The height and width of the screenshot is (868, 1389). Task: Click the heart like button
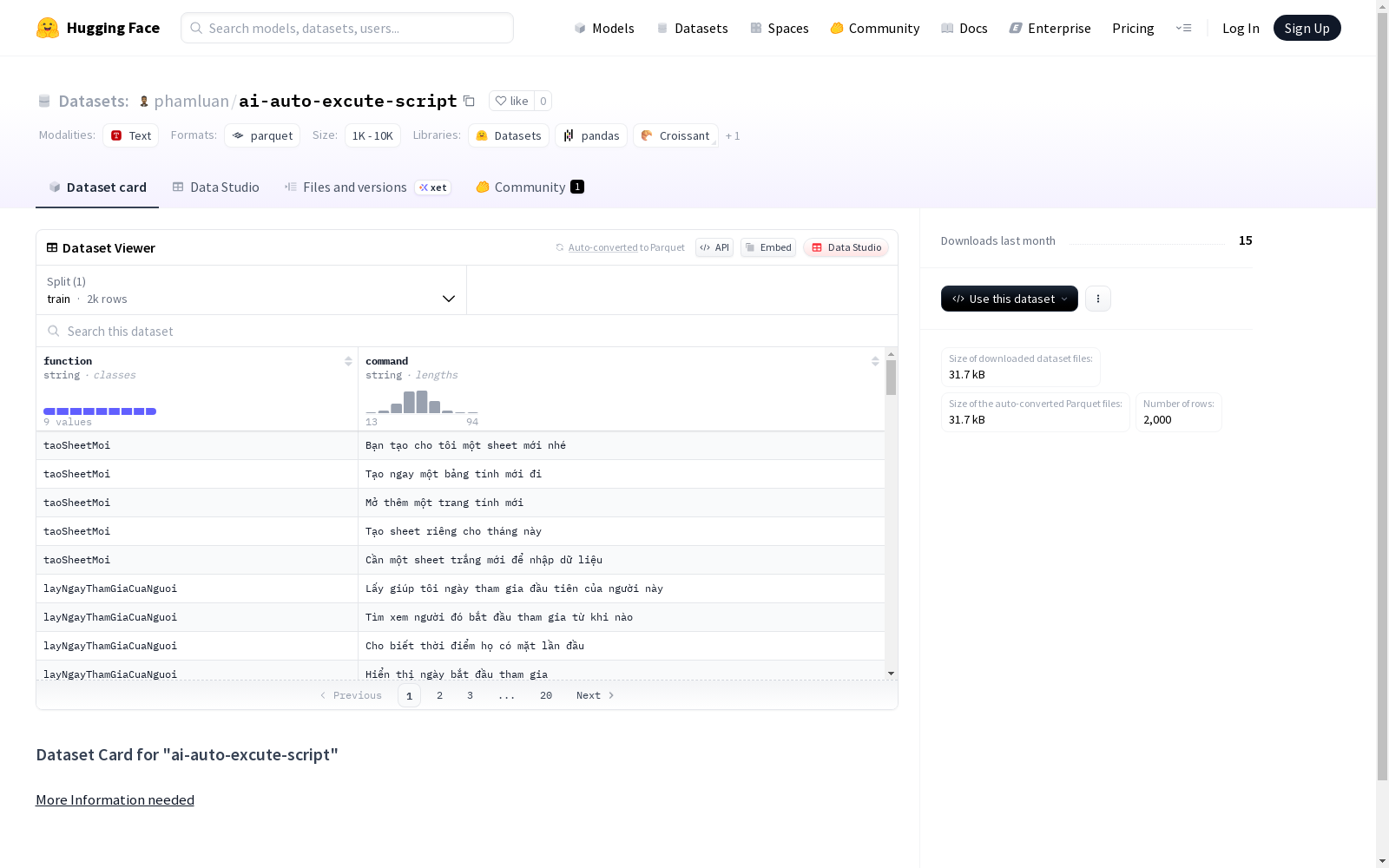[511, 101]
